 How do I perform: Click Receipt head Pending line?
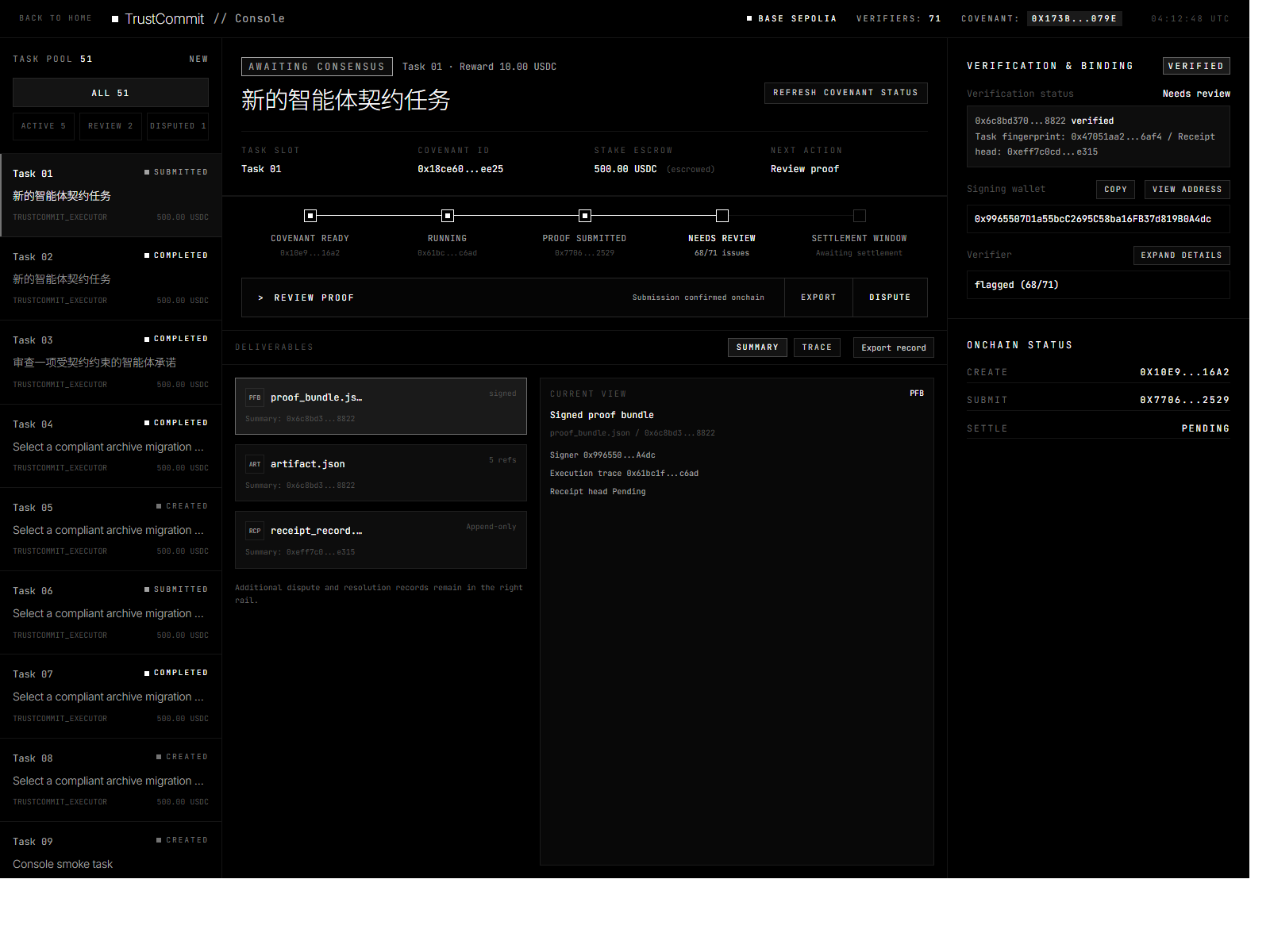598,492
